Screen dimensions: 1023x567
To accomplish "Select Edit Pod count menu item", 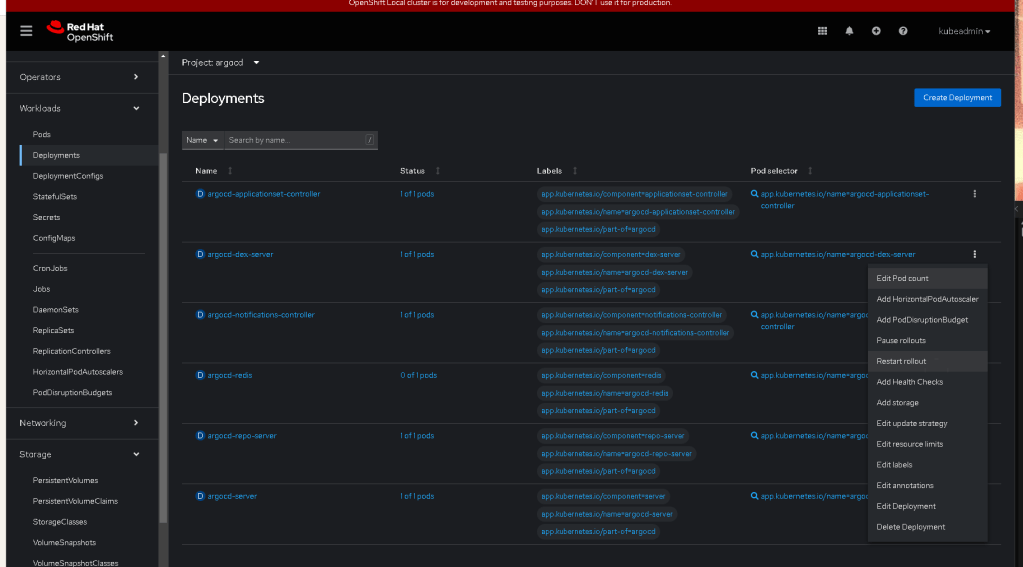I will click(927, 279).
